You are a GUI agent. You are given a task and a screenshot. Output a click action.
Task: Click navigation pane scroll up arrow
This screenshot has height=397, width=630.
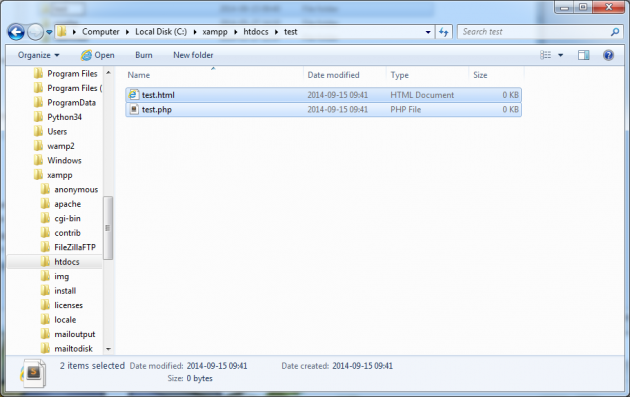tap(108, 73)
